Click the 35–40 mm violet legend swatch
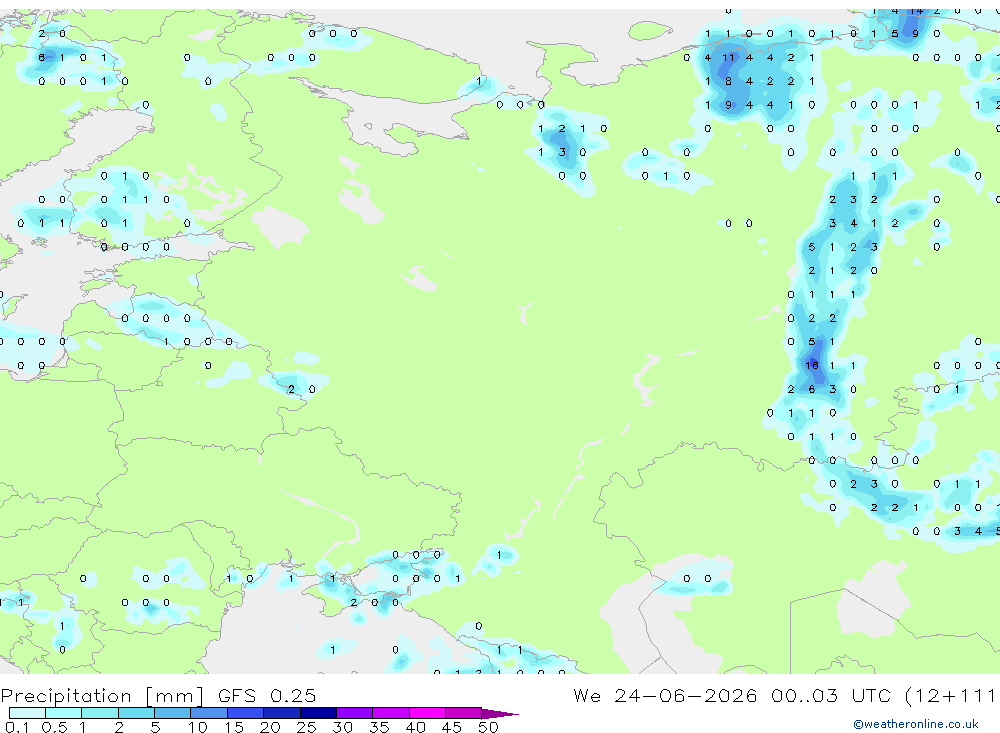 391,713
